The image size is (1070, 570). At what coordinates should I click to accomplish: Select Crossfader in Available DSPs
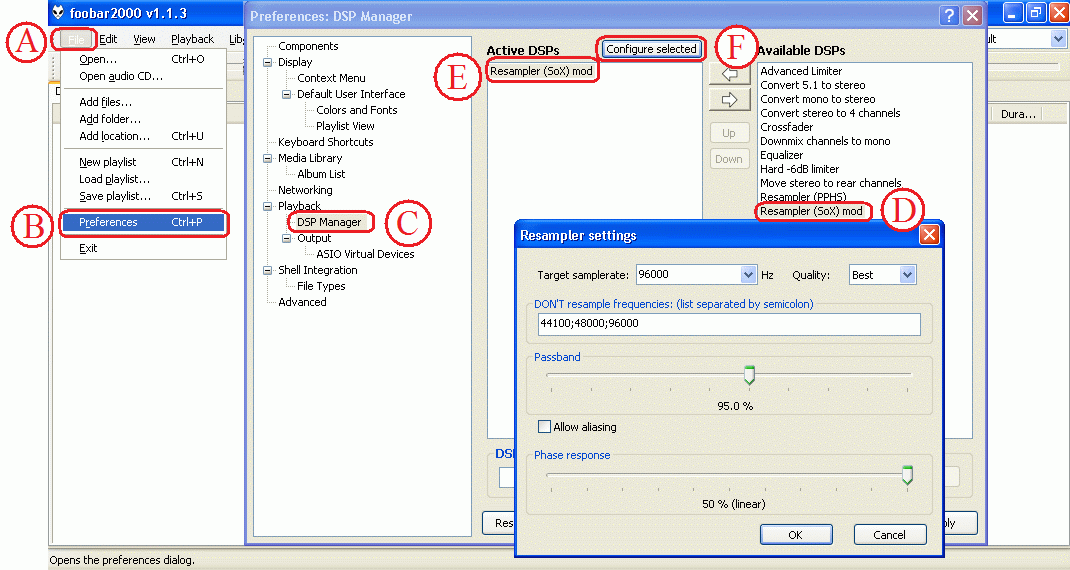[787, 128]
